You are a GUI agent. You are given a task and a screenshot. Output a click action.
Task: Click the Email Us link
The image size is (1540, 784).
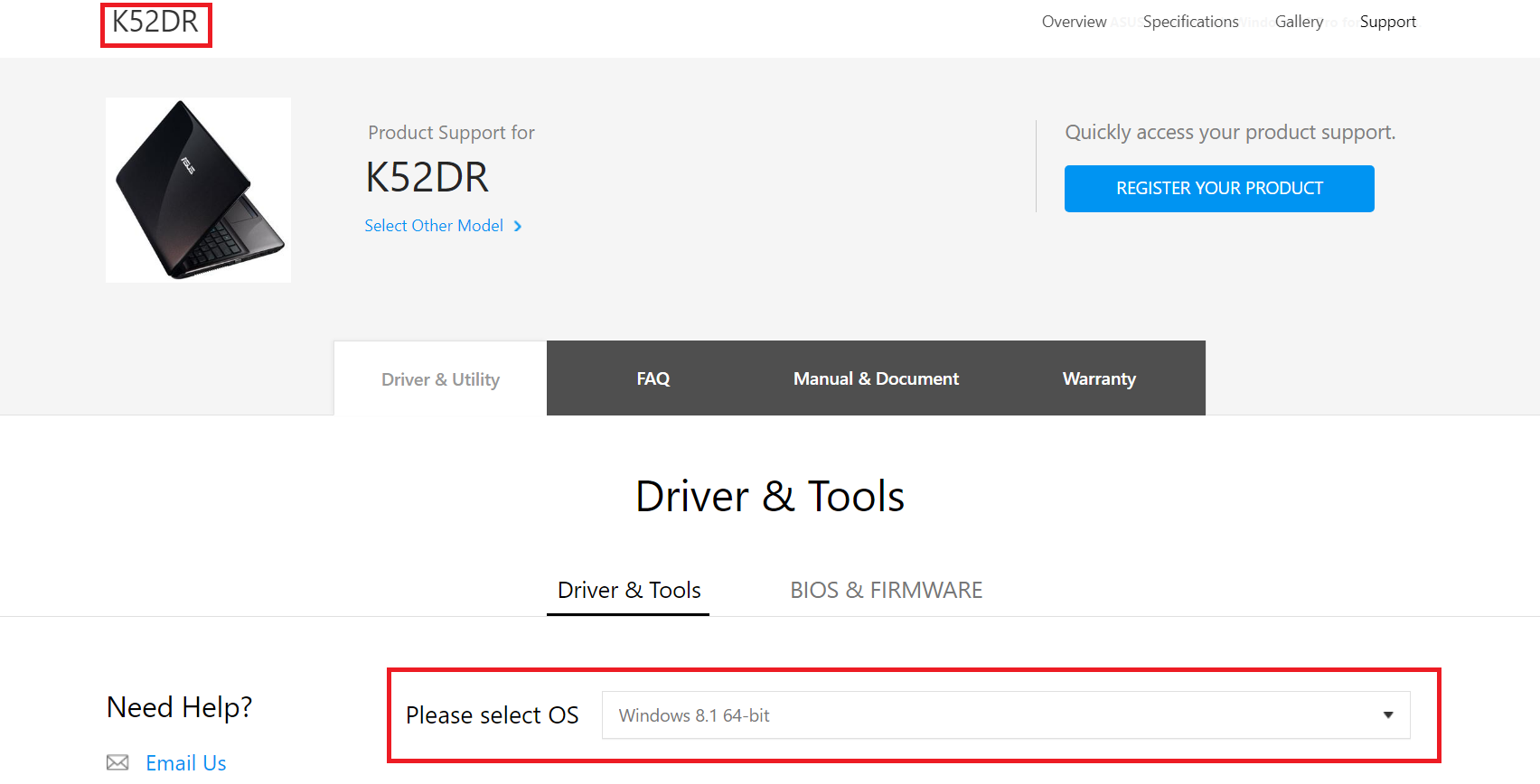(x=186, y=763)
